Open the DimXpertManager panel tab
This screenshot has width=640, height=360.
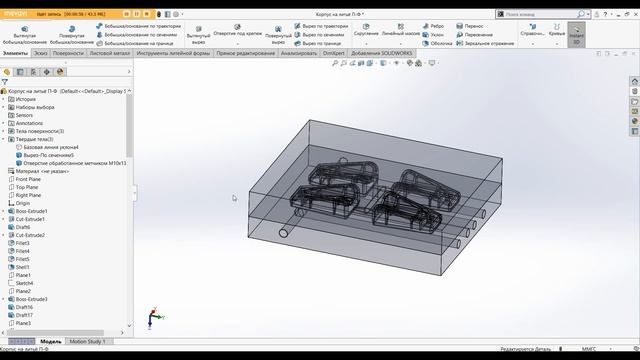pyautogui.click(x=47, y=72)
